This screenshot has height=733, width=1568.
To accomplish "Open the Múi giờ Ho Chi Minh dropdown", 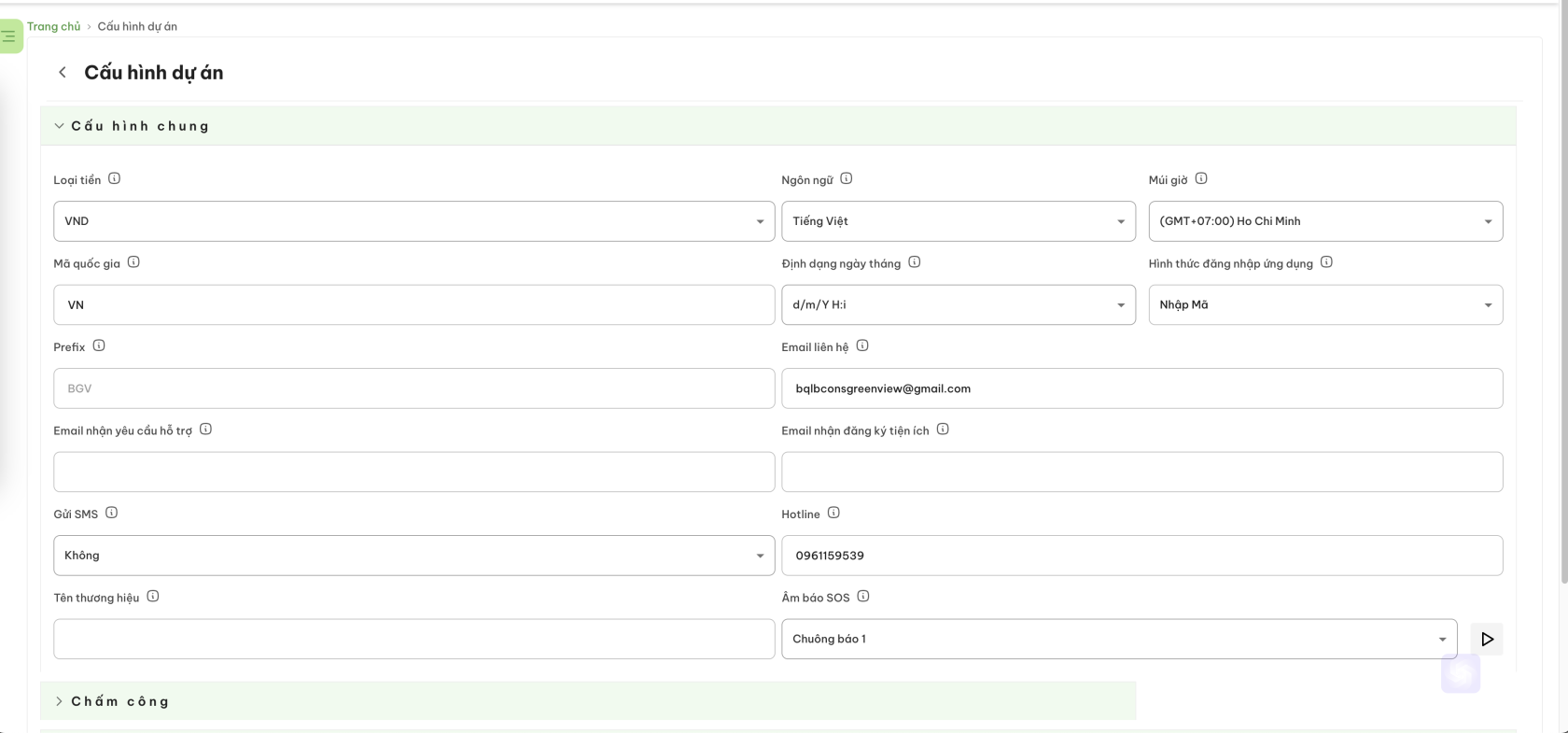I will click(x=1325, y=221).
